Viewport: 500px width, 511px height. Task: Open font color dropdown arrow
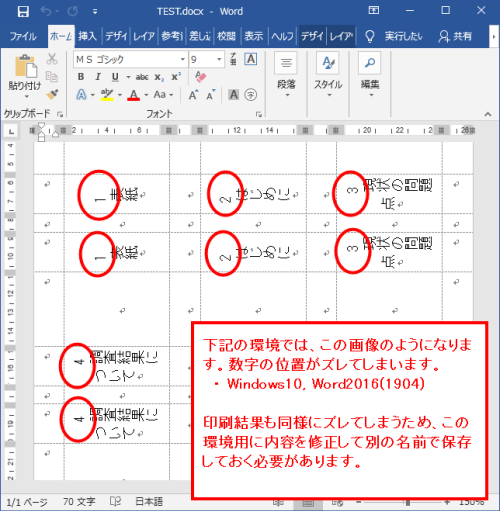146,95
